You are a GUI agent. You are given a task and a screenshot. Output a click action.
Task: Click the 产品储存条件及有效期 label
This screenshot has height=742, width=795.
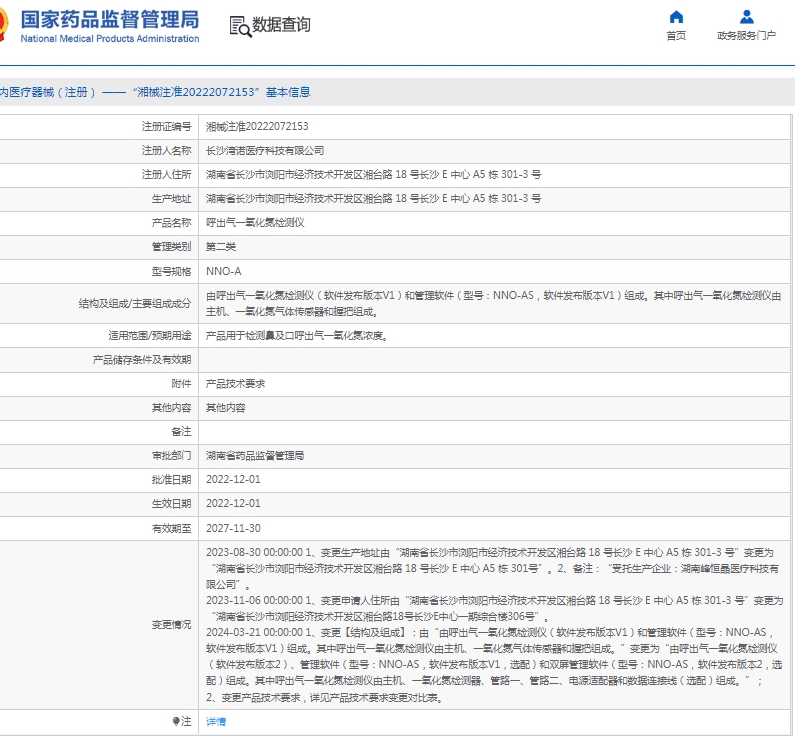point(142,360)
